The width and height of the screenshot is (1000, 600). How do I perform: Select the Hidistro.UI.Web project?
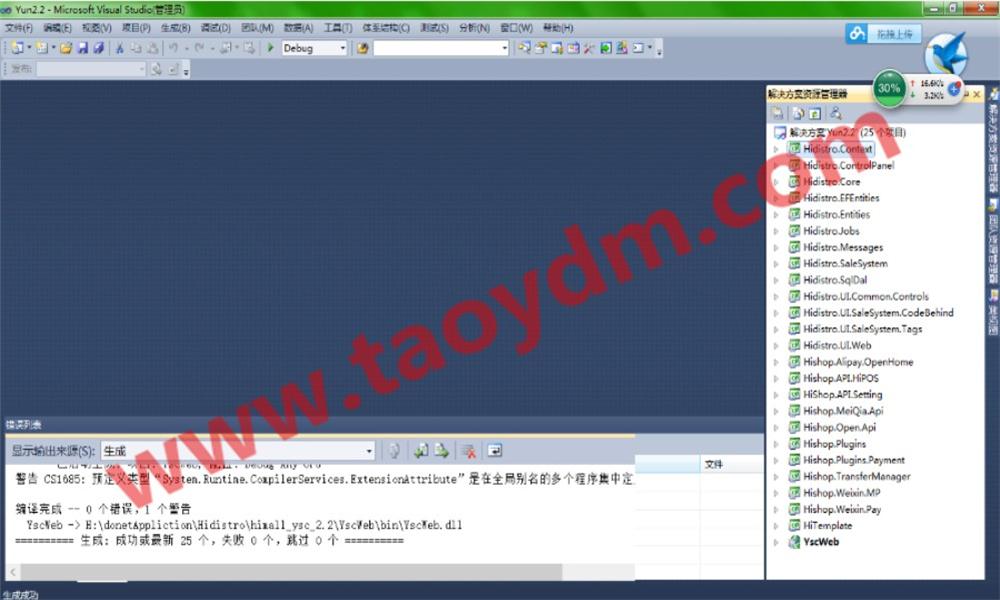pyautogui.click(x=837, y=346)
